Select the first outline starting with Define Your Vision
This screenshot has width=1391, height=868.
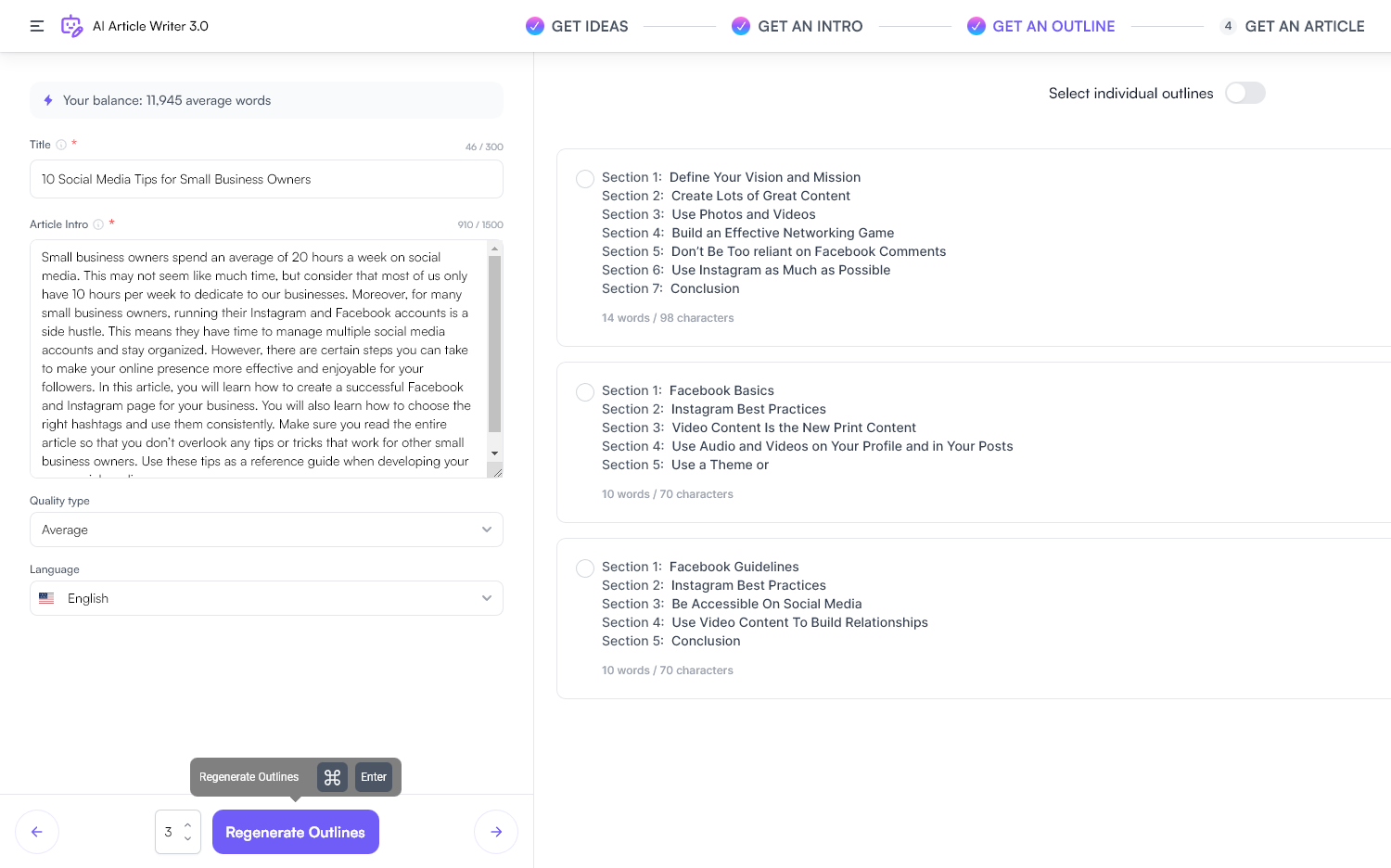click(x=584, y=178)
